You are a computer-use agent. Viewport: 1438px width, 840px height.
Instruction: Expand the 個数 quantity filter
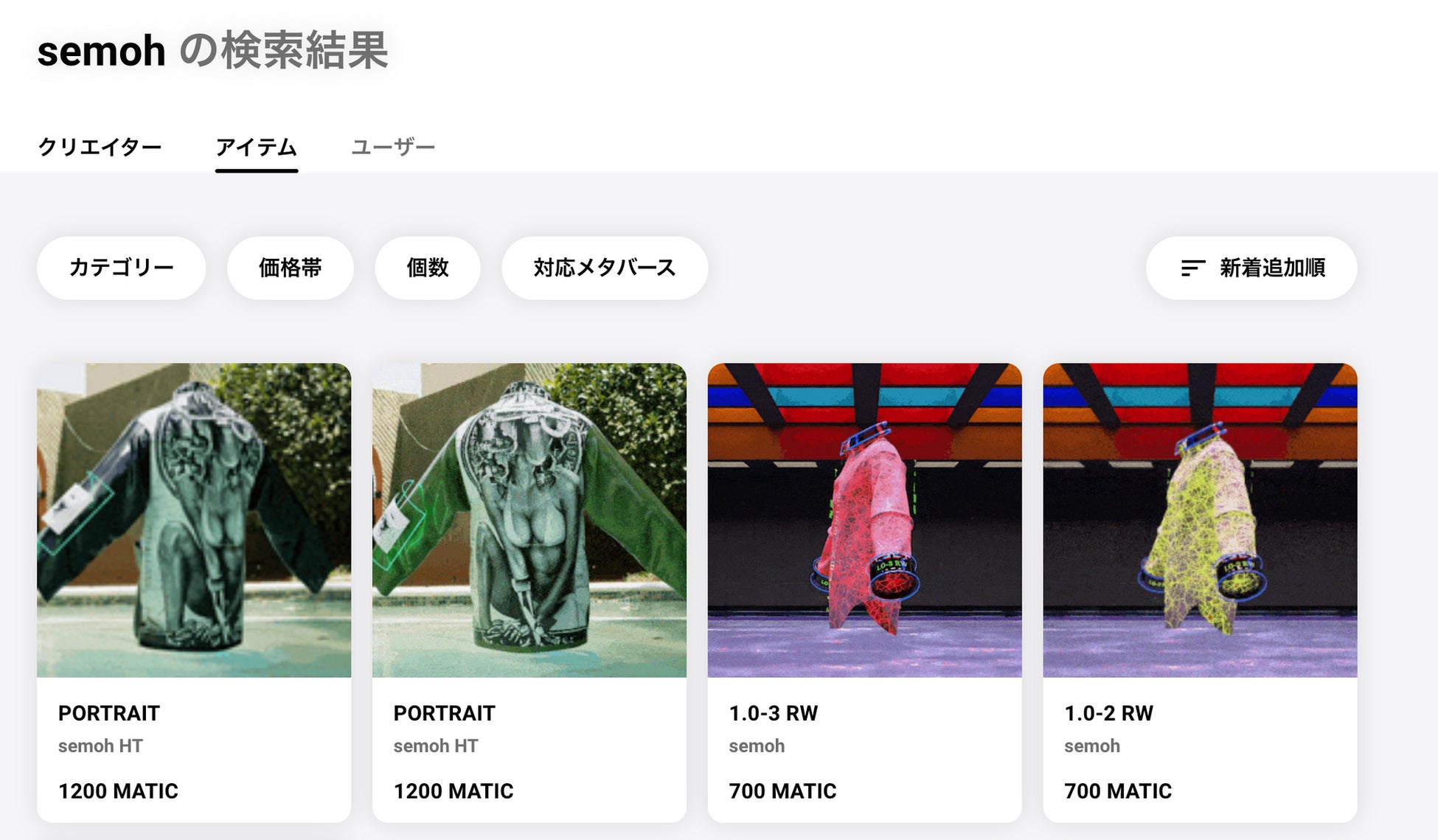(428, 268)
